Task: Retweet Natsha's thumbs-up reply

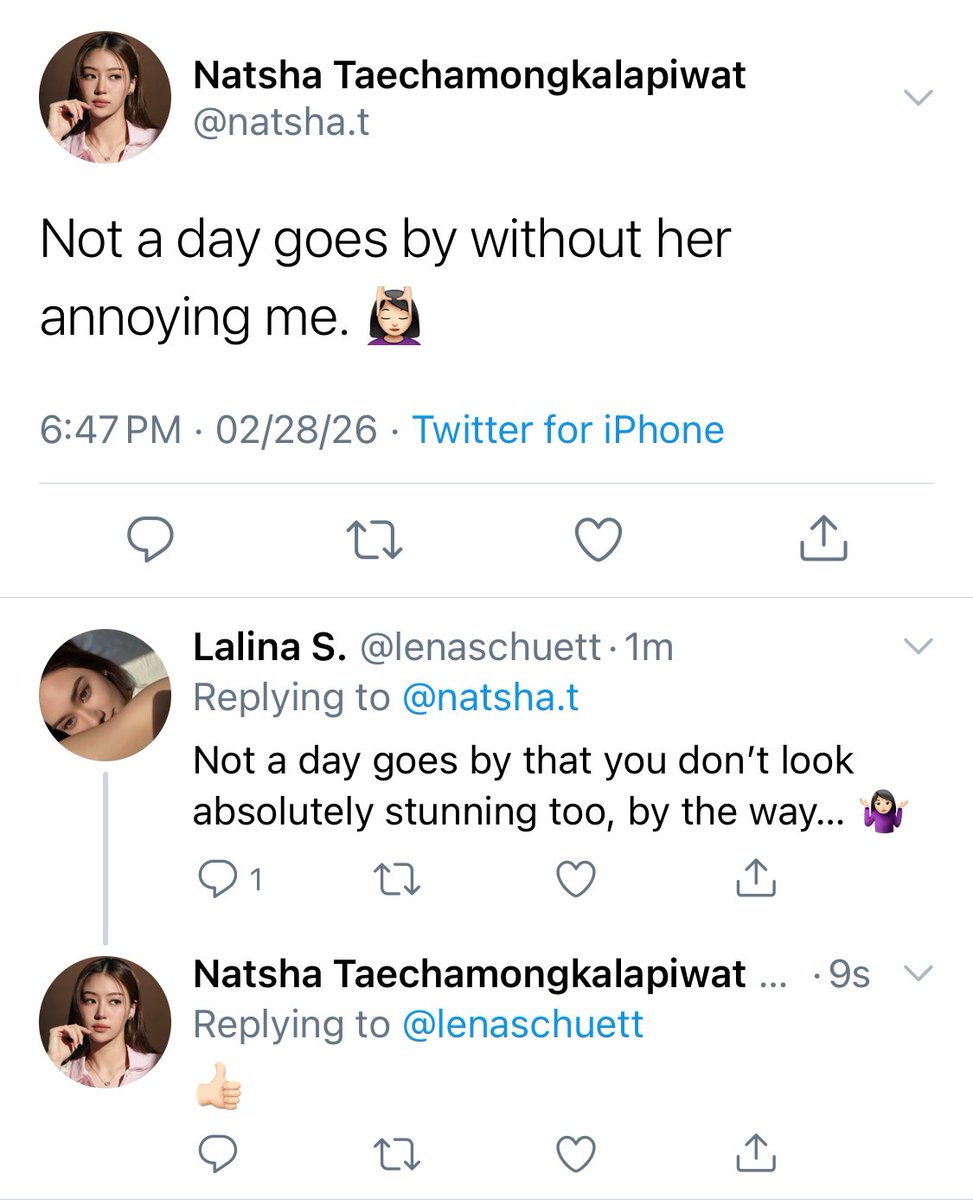Action: [x=394, y=1153]
